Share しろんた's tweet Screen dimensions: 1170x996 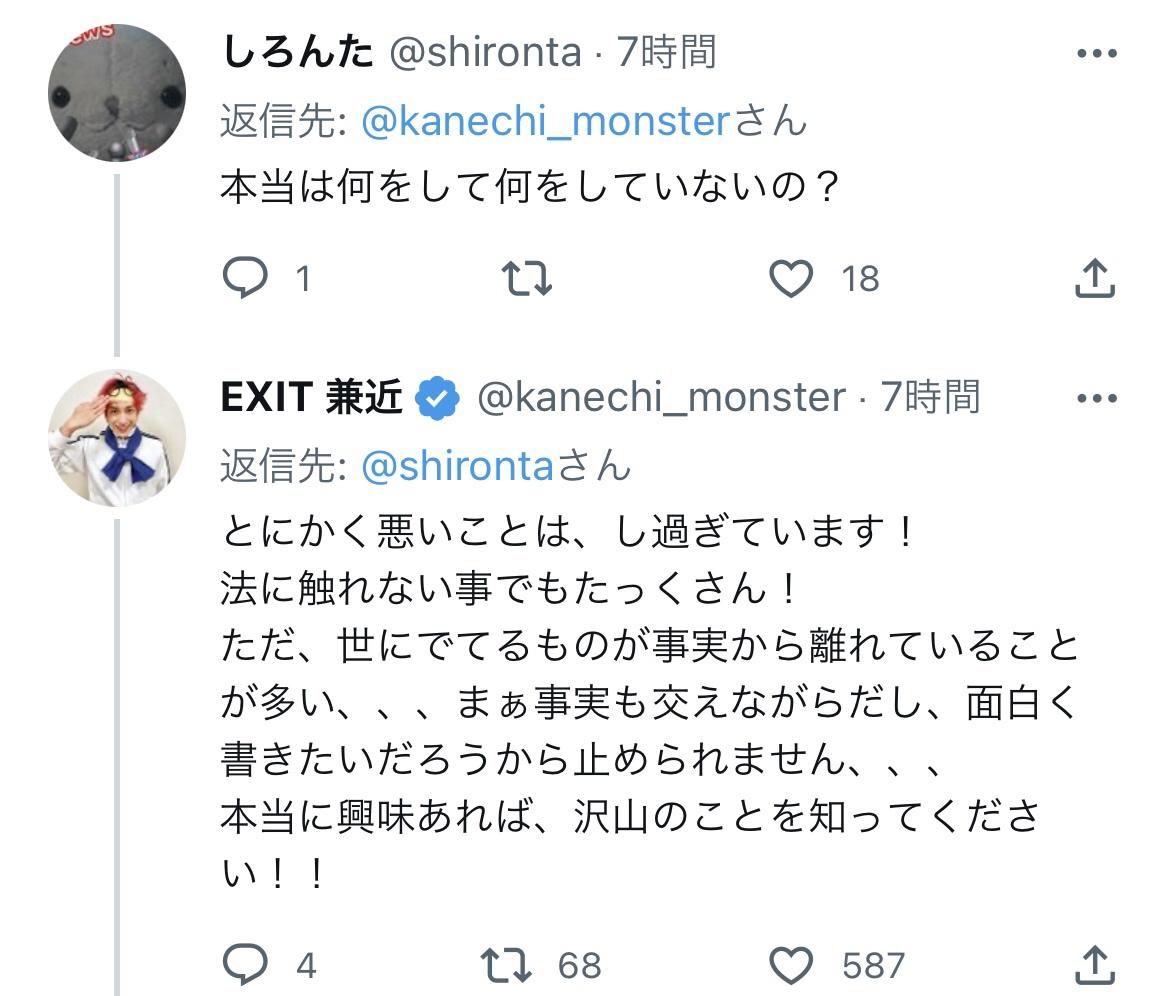point(1095,278)
